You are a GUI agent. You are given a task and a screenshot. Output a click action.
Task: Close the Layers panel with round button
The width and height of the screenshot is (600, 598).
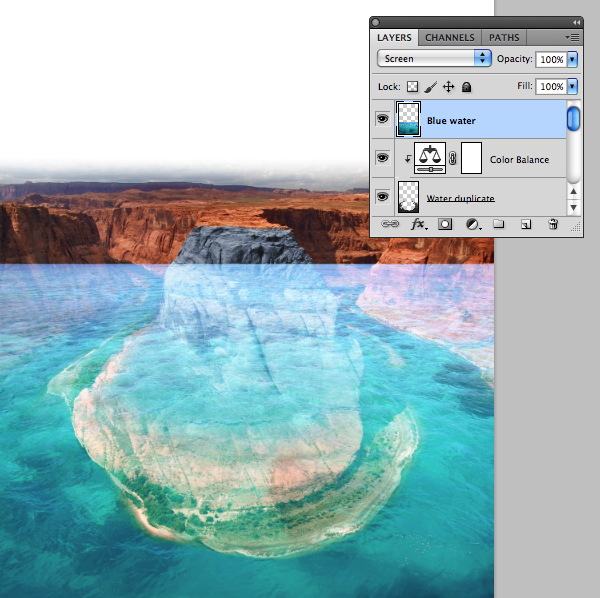pos(376,23)
